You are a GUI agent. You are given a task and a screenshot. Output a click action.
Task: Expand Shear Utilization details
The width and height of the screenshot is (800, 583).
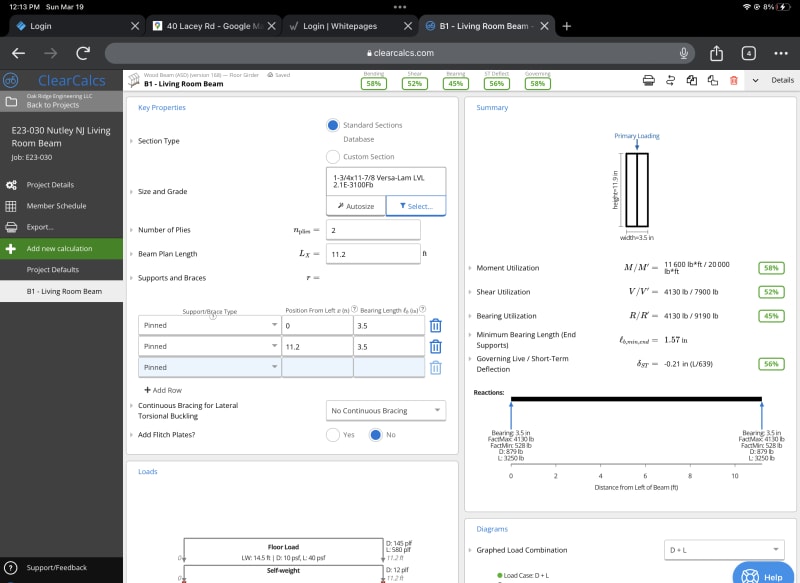click(470, 292)
